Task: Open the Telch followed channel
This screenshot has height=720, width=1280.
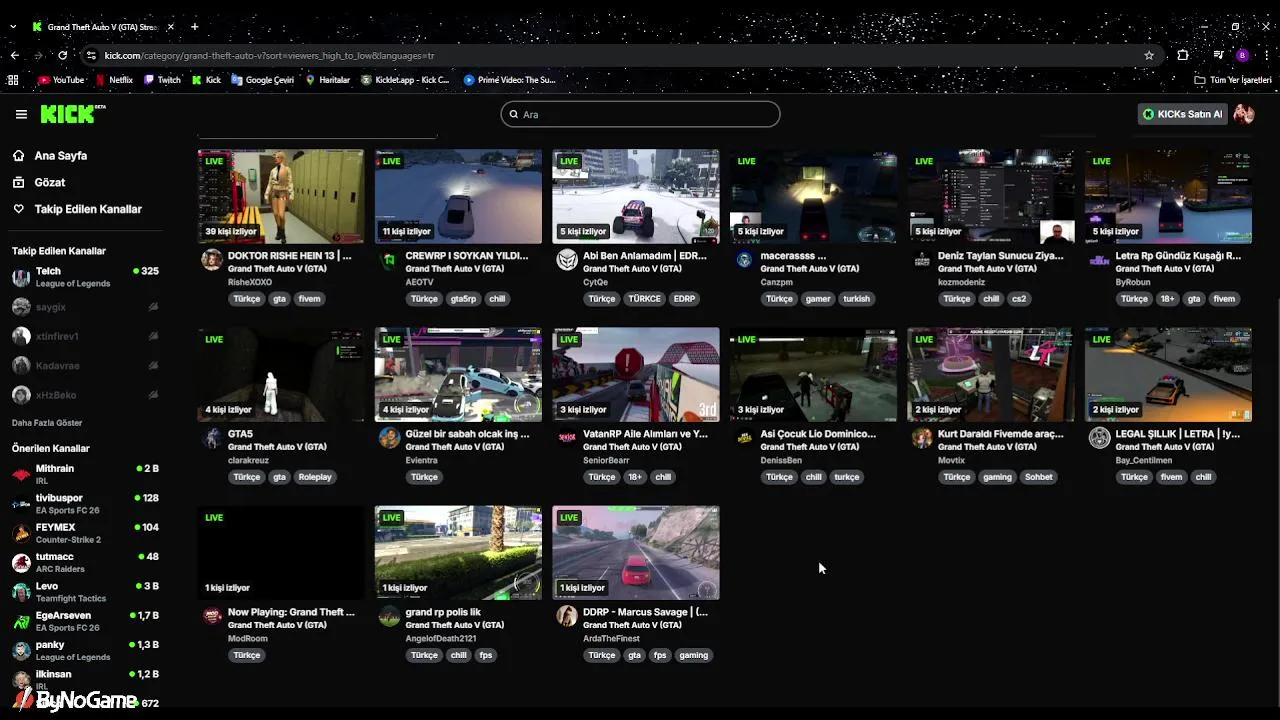Action: (85, 277)
